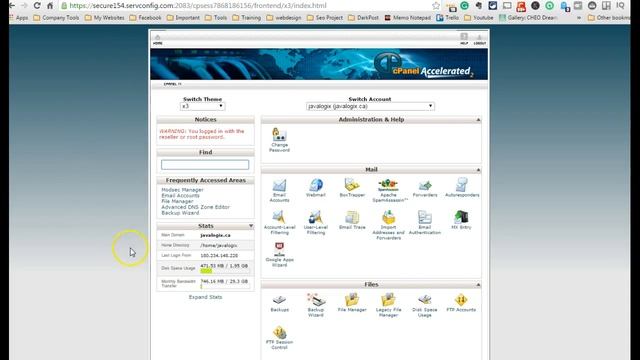
Task: Click the last login IP address value
Action: [219, 256]
